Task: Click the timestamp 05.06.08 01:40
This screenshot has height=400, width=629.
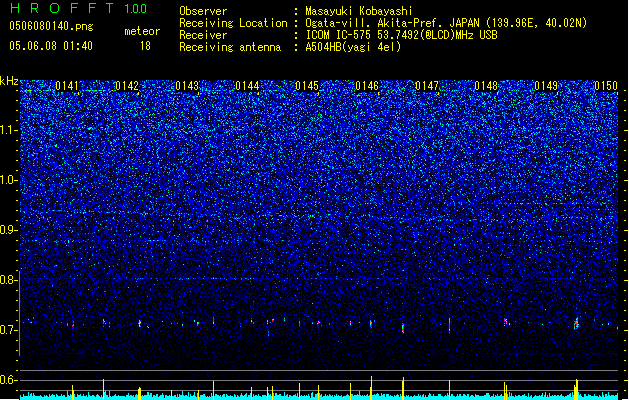Action: (51, 46)
